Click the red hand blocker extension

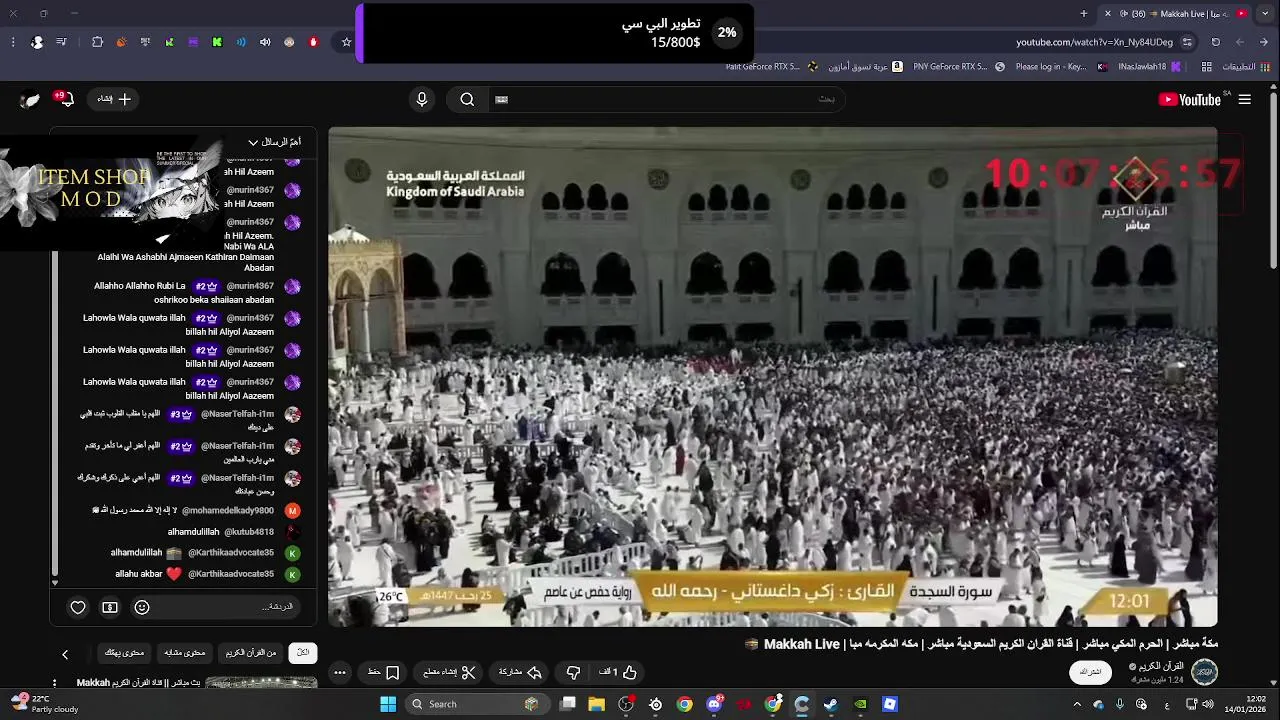[313, 42]
